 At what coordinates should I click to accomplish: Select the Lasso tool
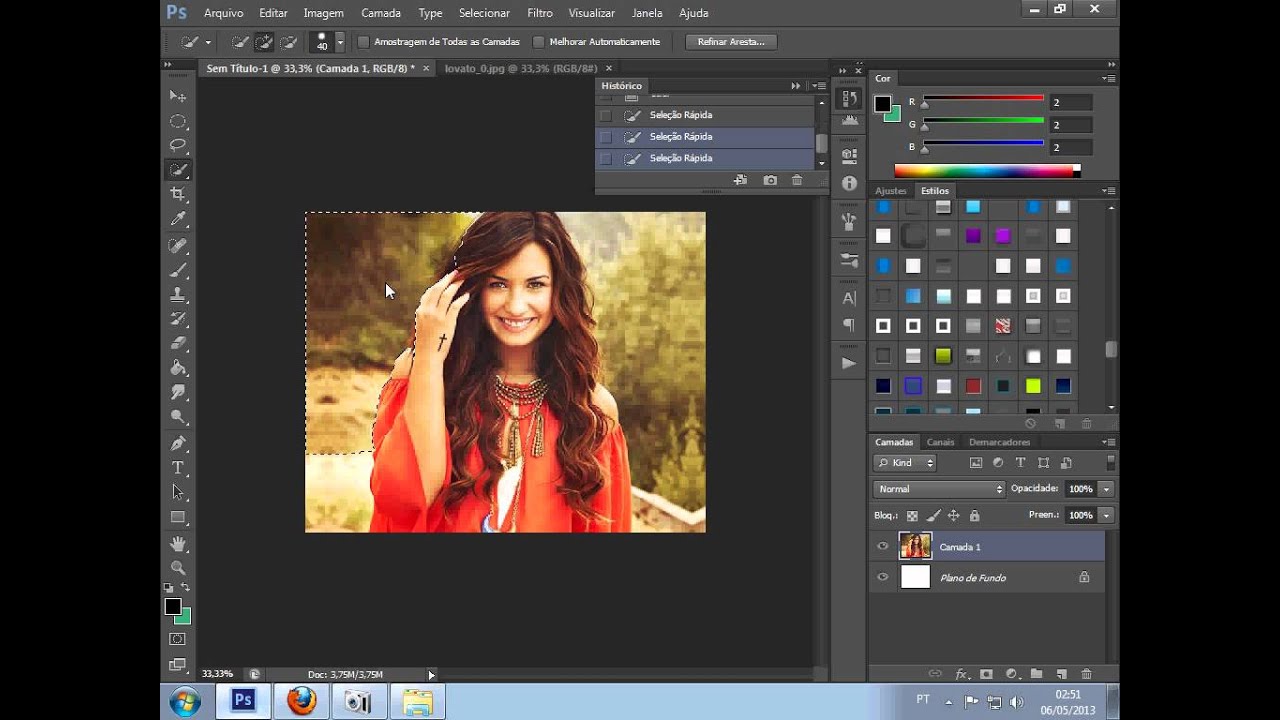tap(178, 145)
